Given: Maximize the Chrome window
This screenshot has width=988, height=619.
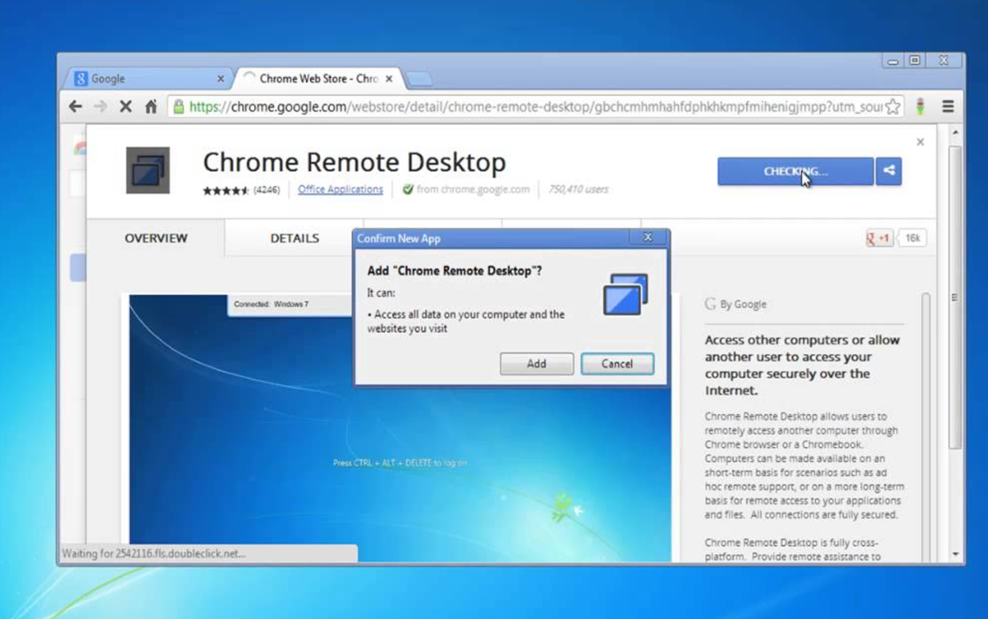Looking at the screenshot, I should tap(915, 61).
